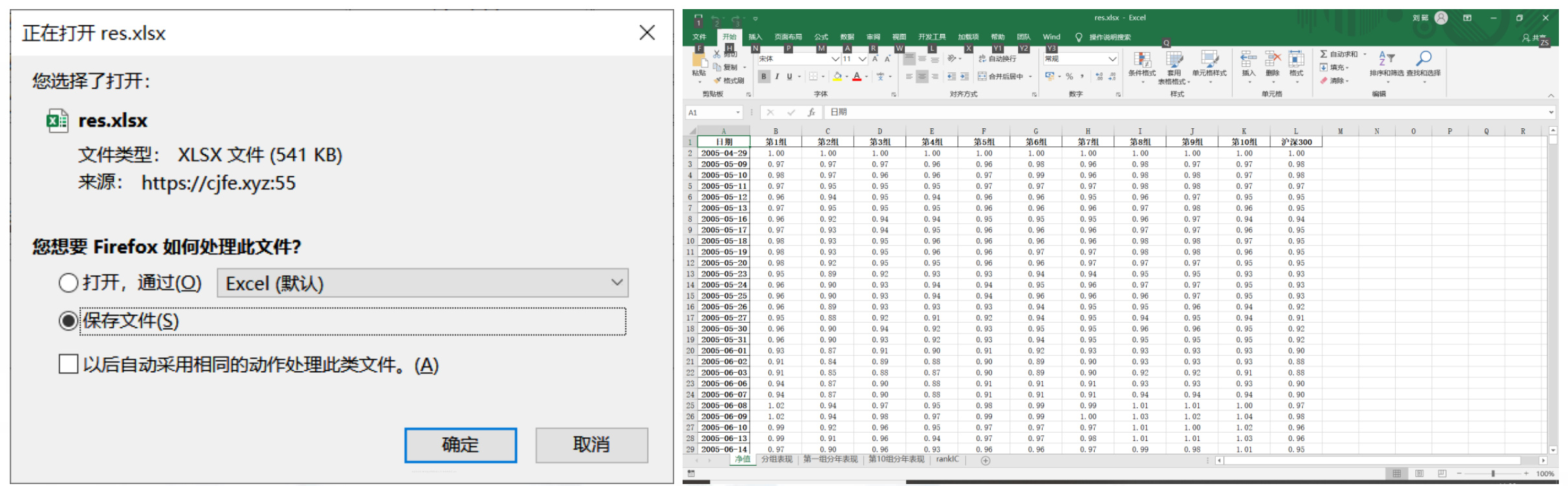Click the AutoSum sigma icon
The width and height of the screenshot is (1568, 486).
pos(1324,54)
